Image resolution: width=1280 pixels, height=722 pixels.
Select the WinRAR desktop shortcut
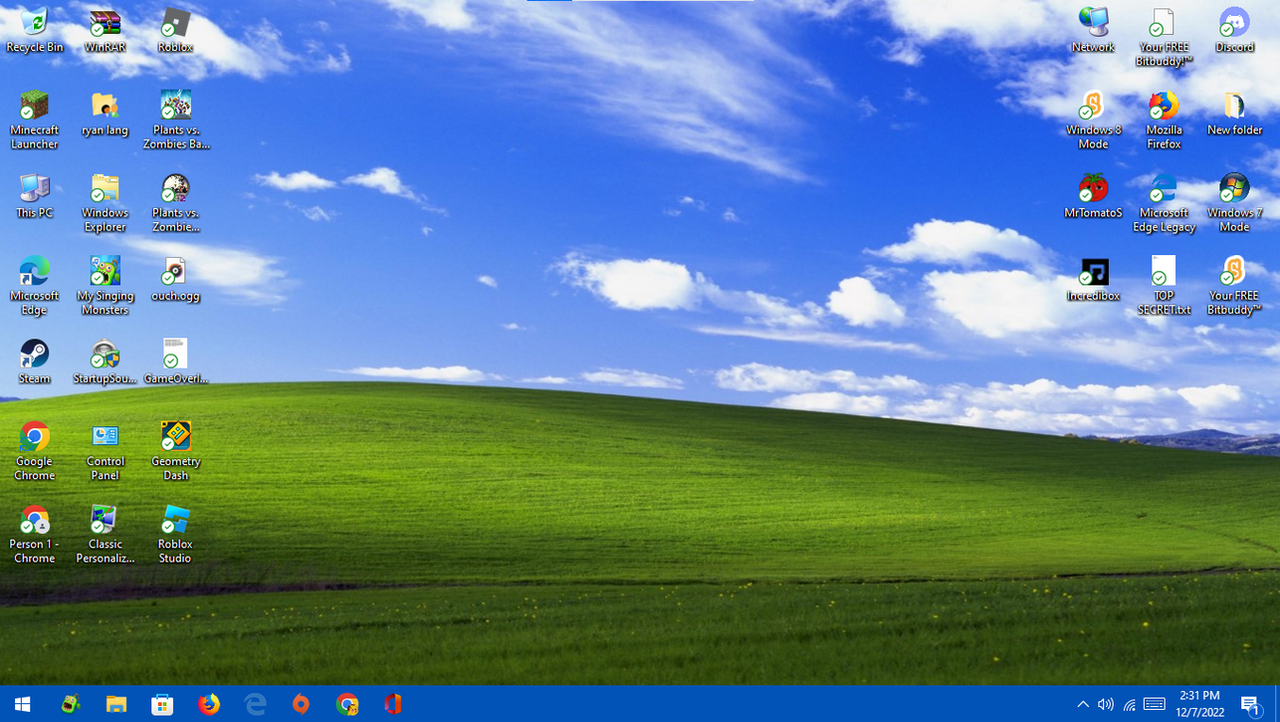pyautogui.click(x=105, y=31)
